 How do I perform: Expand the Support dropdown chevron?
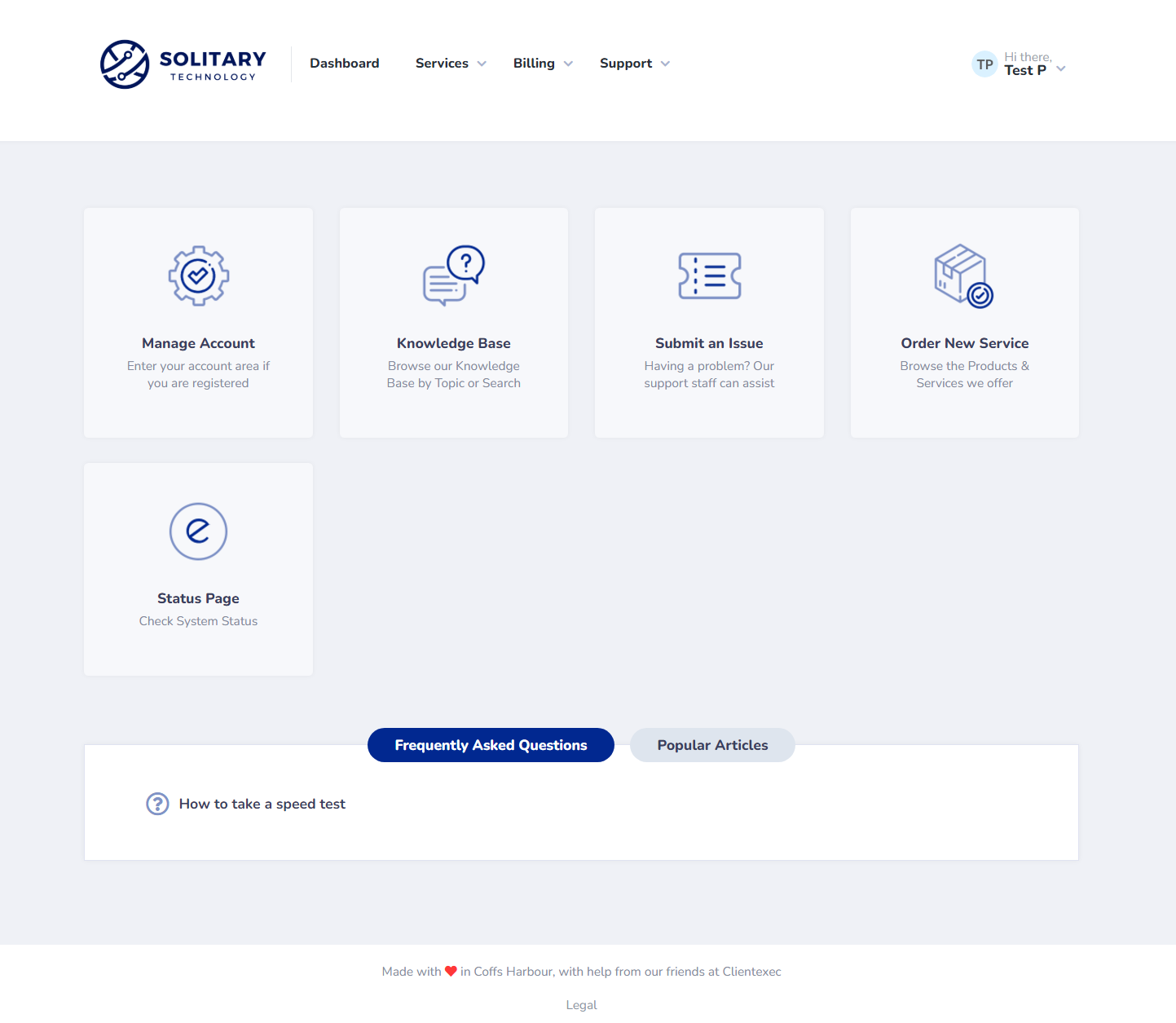click(x=665, y=64)
